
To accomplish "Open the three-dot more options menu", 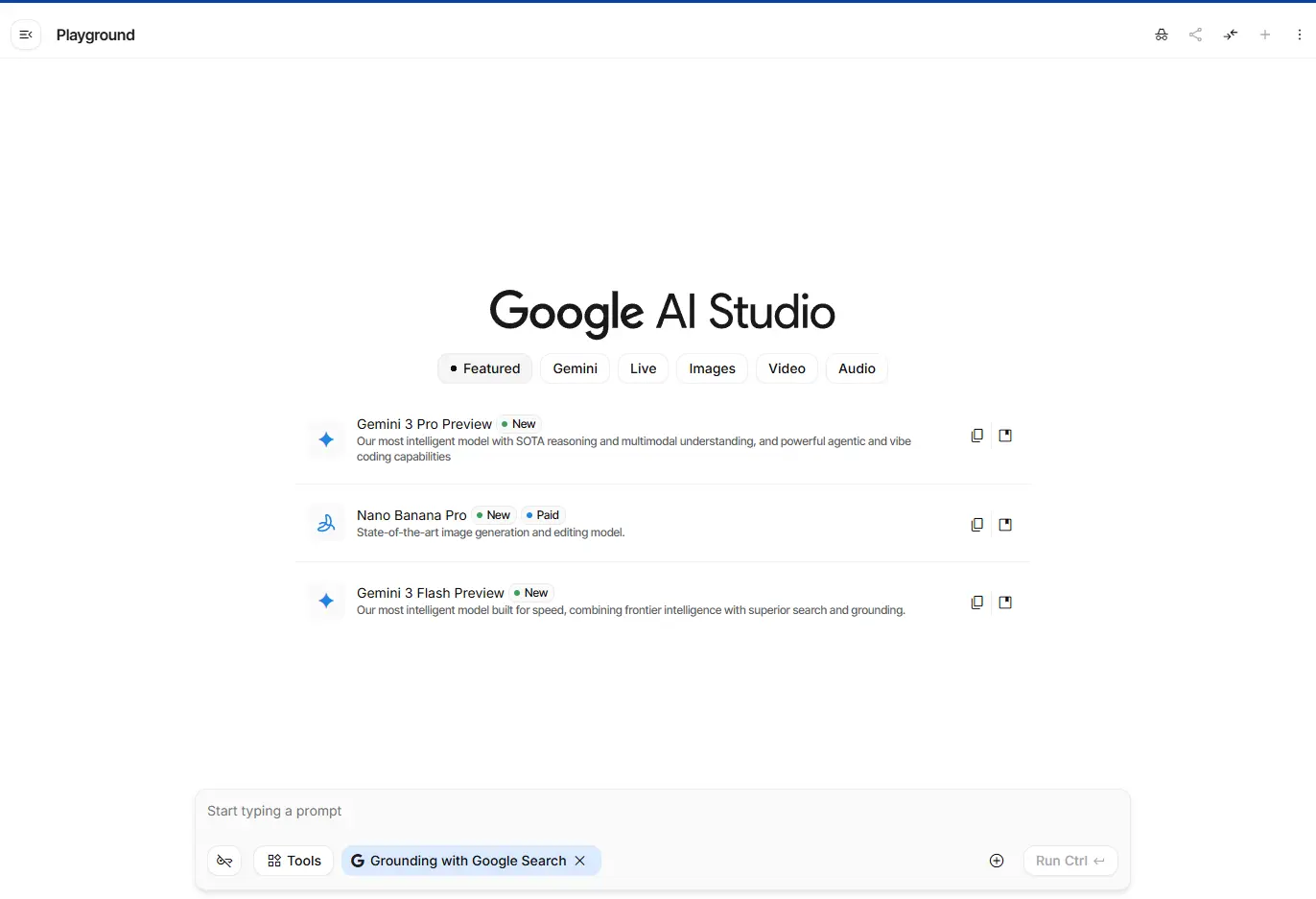I will 1300,35.
